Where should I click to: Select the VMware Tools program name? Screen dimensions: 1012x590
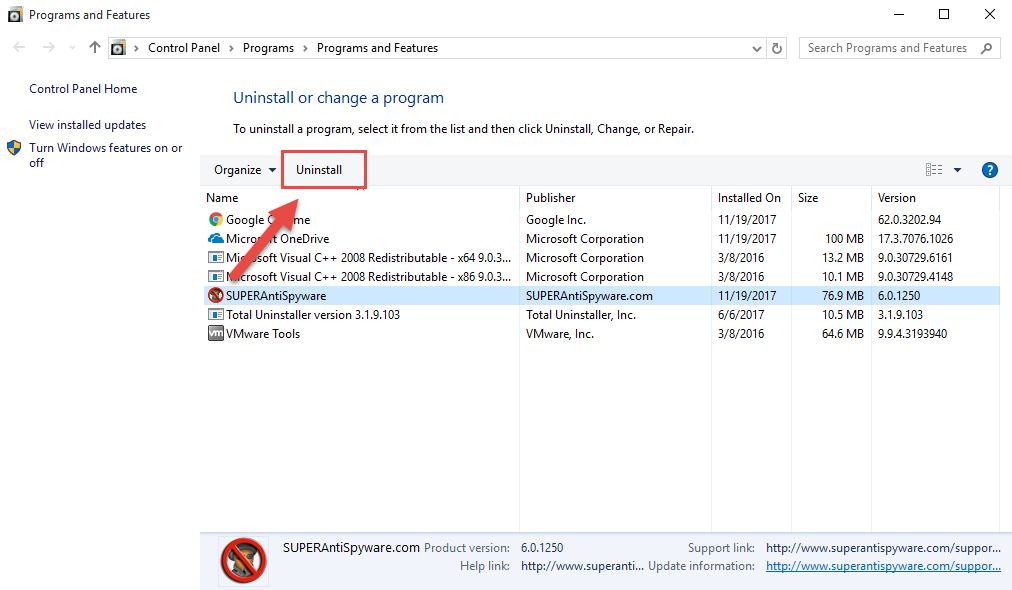[x=263, y=334]
